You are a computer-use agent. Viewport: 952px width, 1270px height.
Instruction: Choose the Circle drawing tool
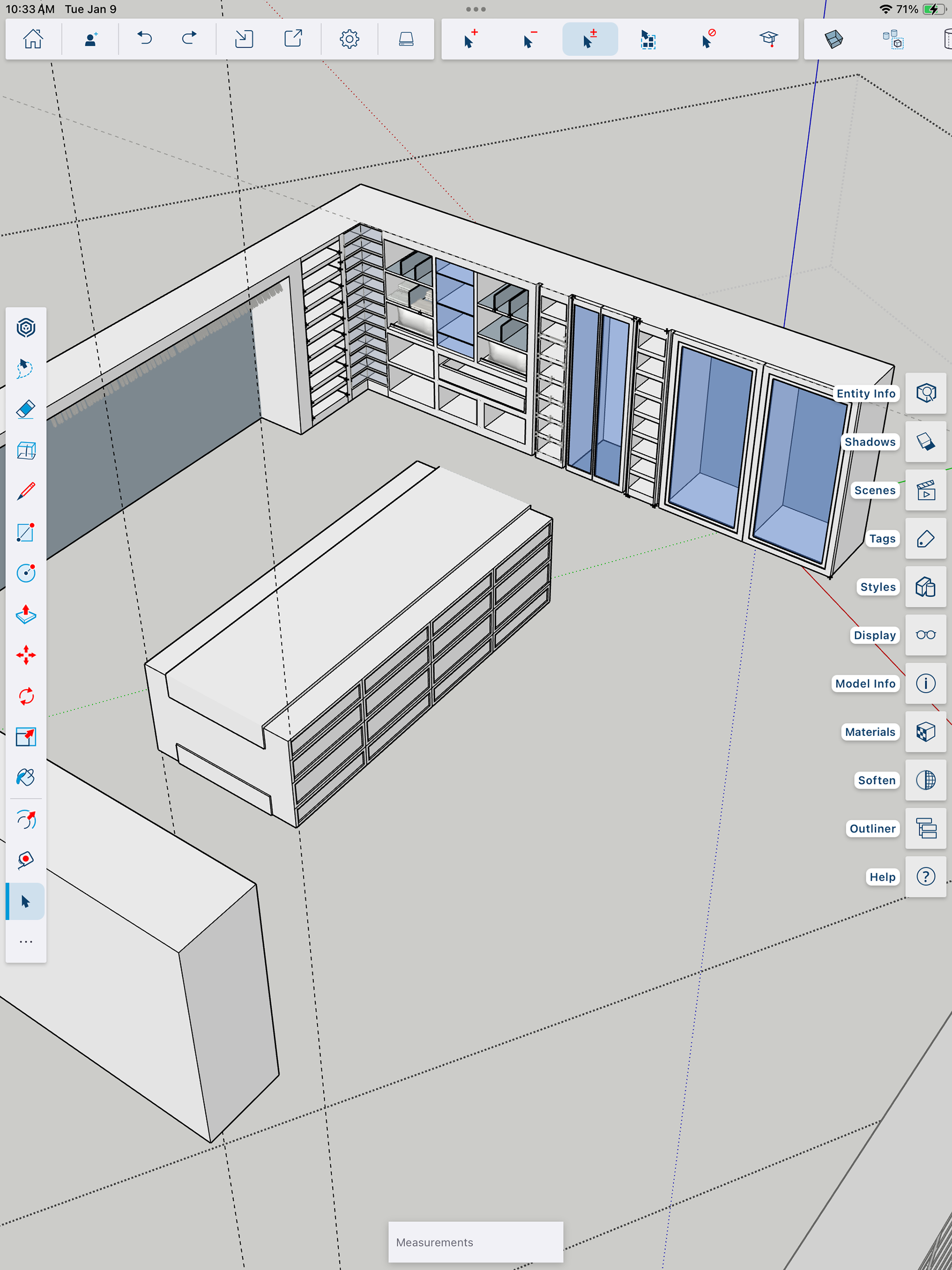(x=26, y=573)
